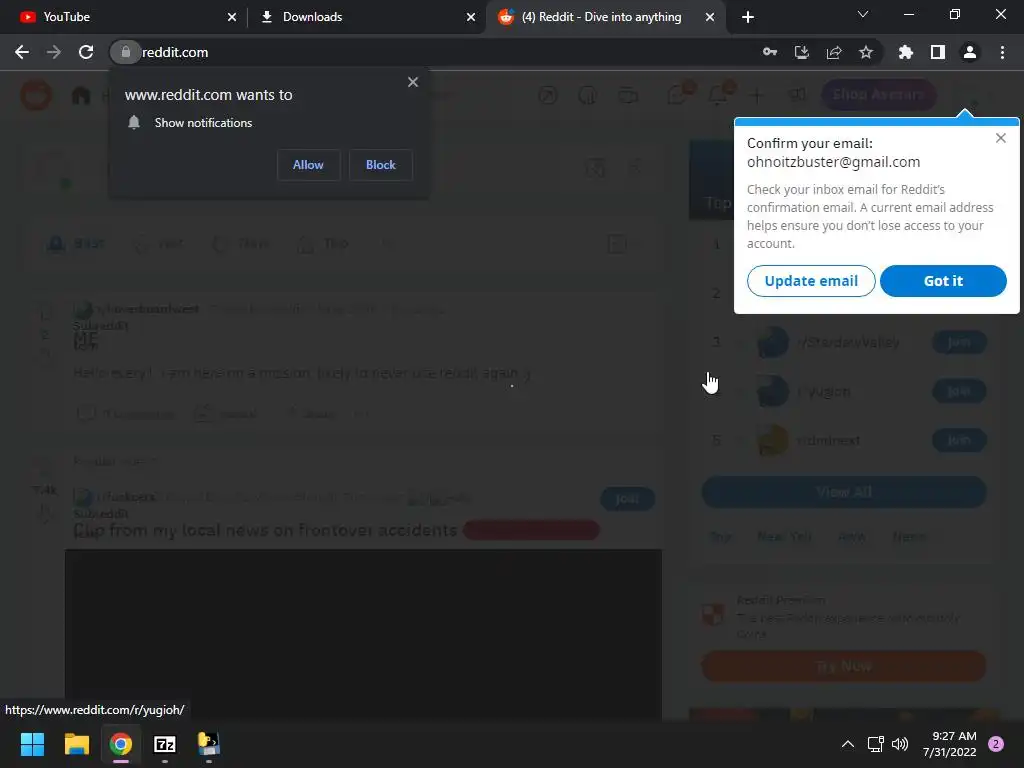
Task: Open the tab search dropdown arrow
Action: (x=863, y=14)
